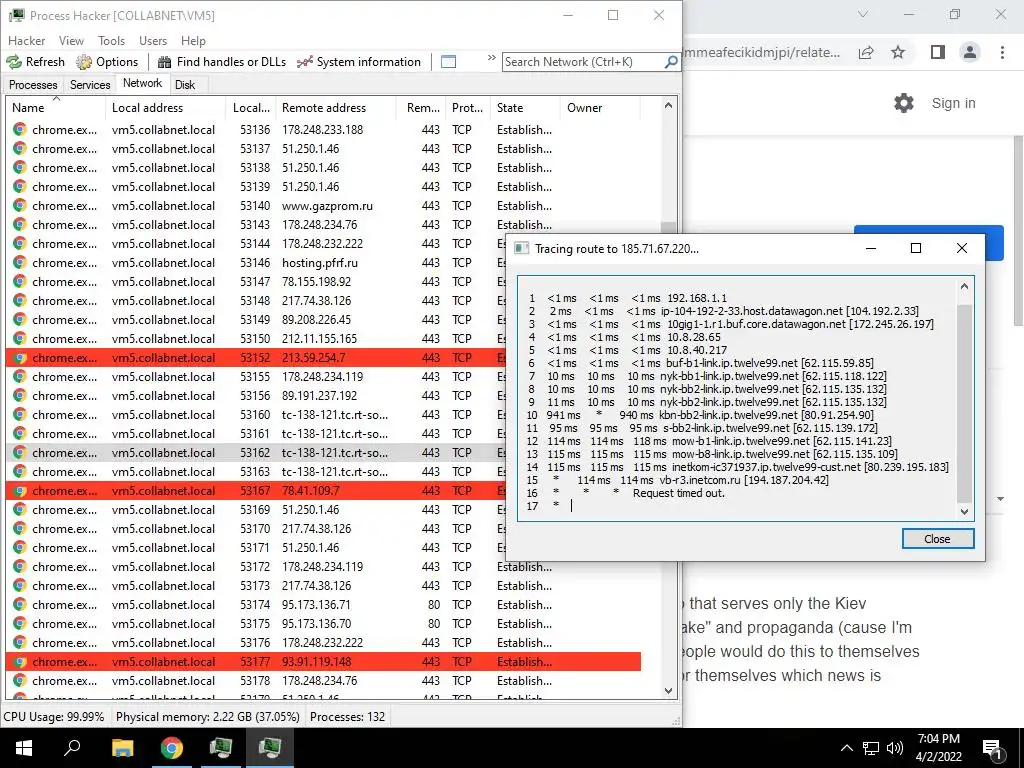Open File Explorer from taskbar

[122, 748]
